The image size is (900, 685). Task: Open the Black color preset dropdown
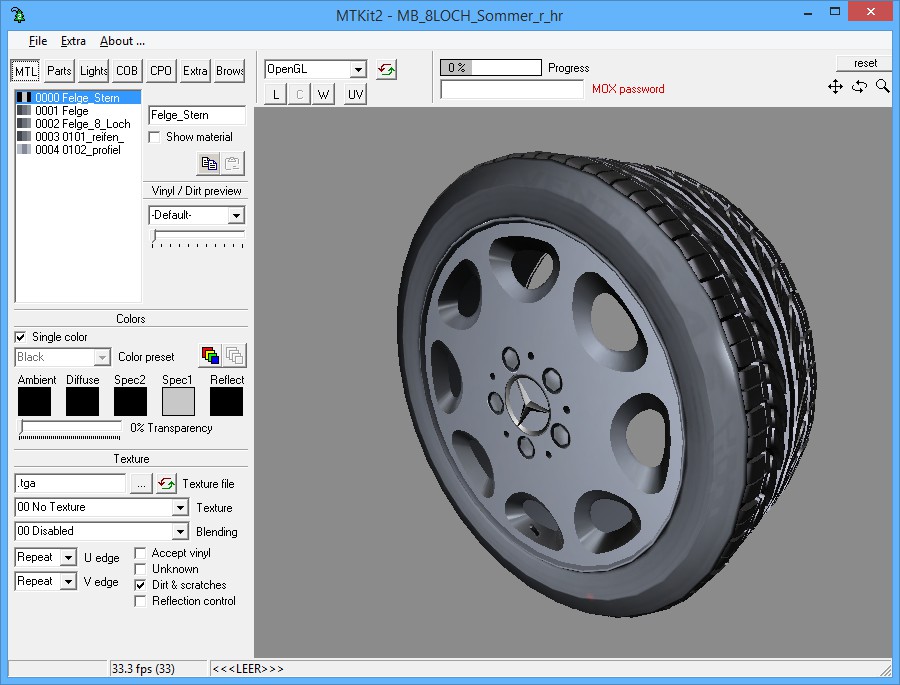[102, 357]
